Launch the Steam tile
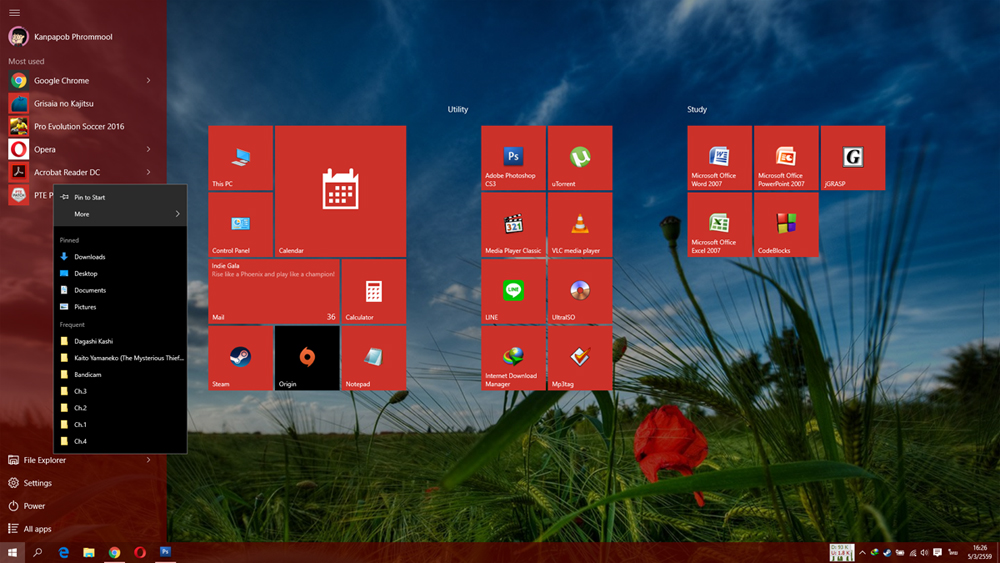The height and width of the screenshot is (563, 1000). point(240,358)
